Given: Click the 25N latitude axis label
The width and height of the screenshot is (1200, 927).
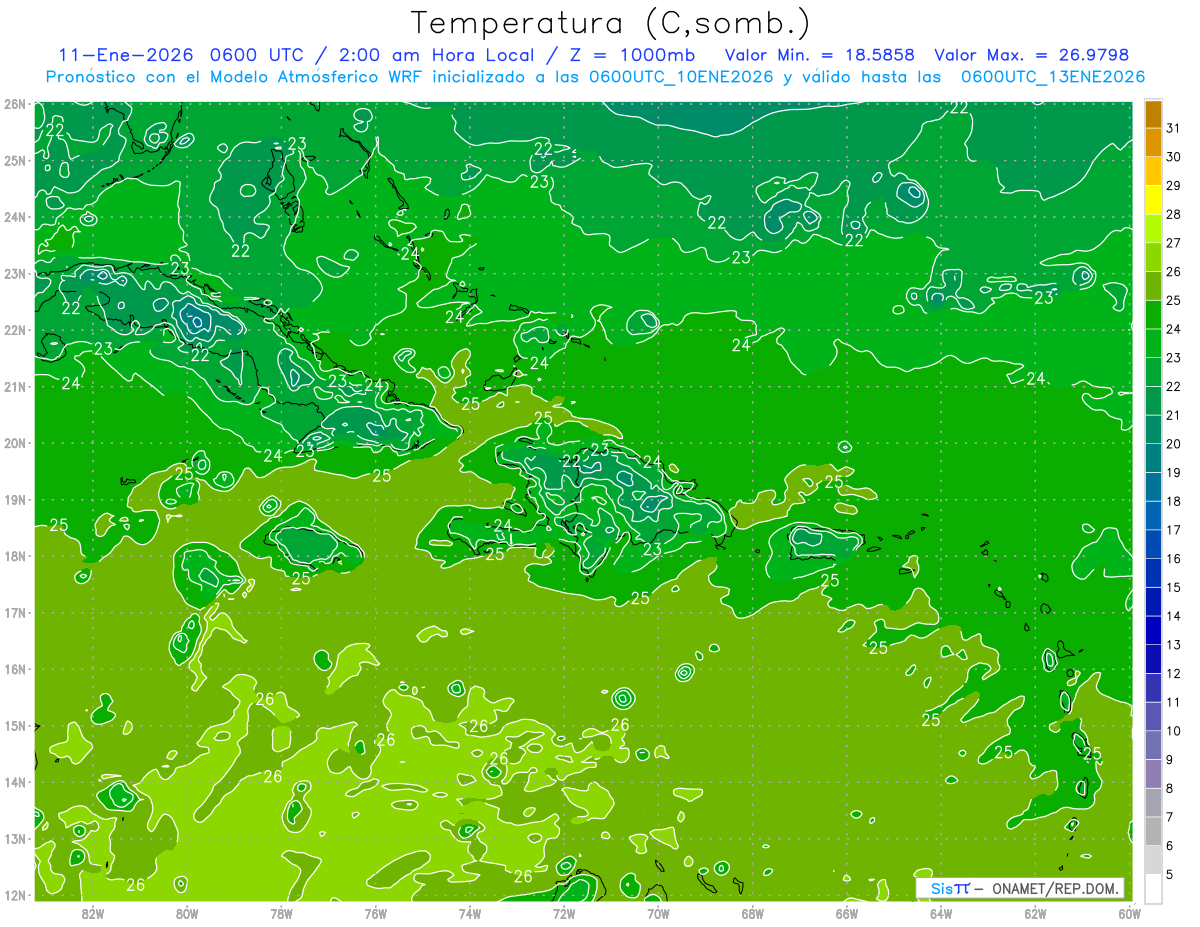Looking at the screenshot, I should click(14, 160).
